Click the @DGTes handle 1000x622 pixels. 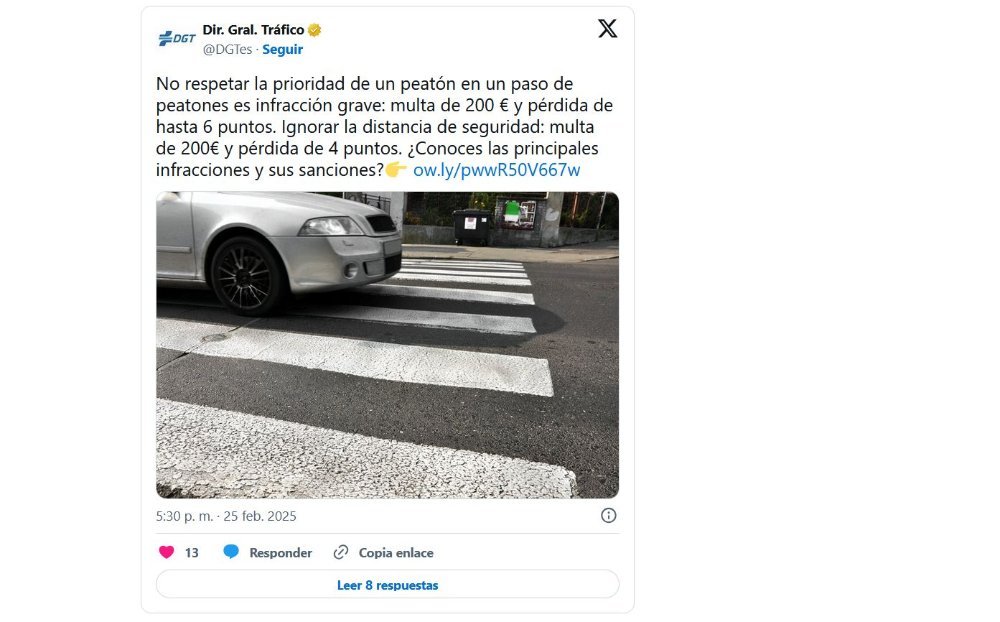tap(228, 49)
